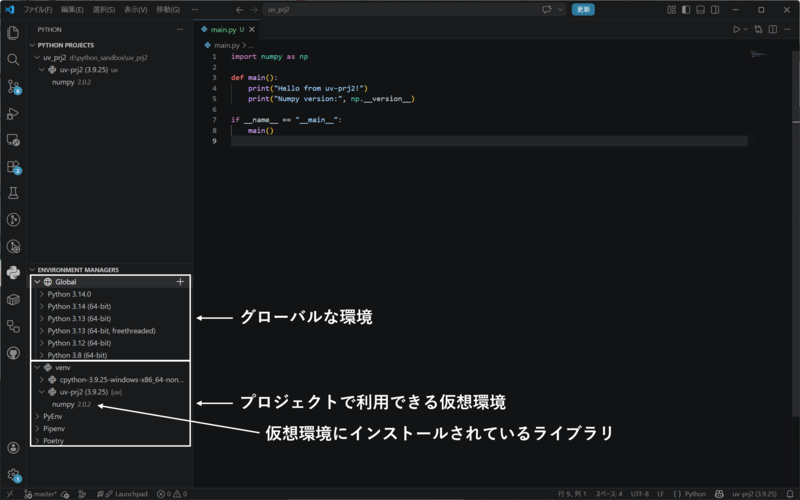
Task: Click the uv-prj2 (3.9.25) interpreter in status bar
Action: [x=755, y=494]
